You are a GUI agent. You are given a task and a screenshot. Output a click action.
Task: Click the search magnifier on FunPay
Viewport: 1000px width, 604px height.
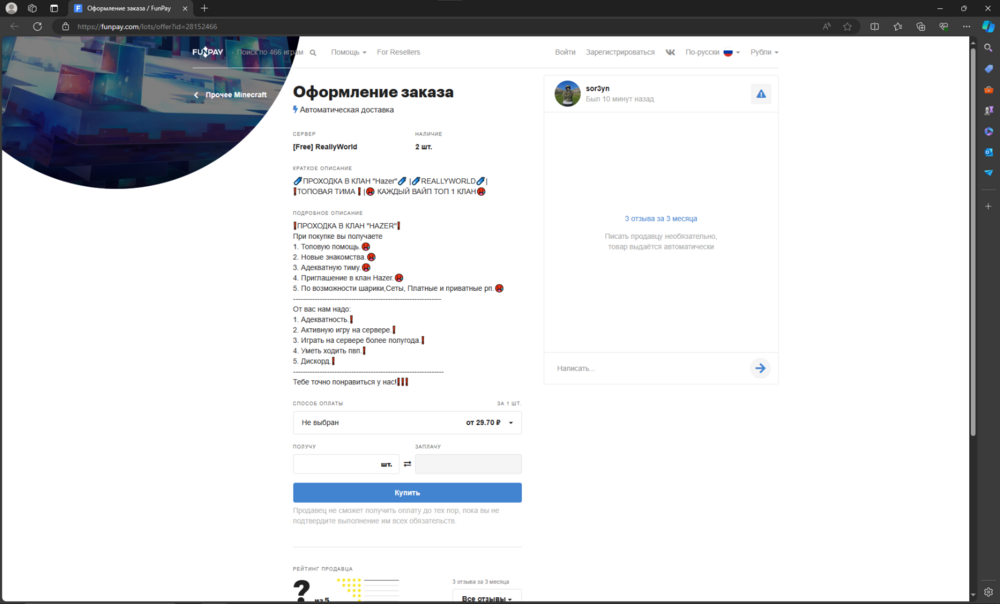pos(313,53)
